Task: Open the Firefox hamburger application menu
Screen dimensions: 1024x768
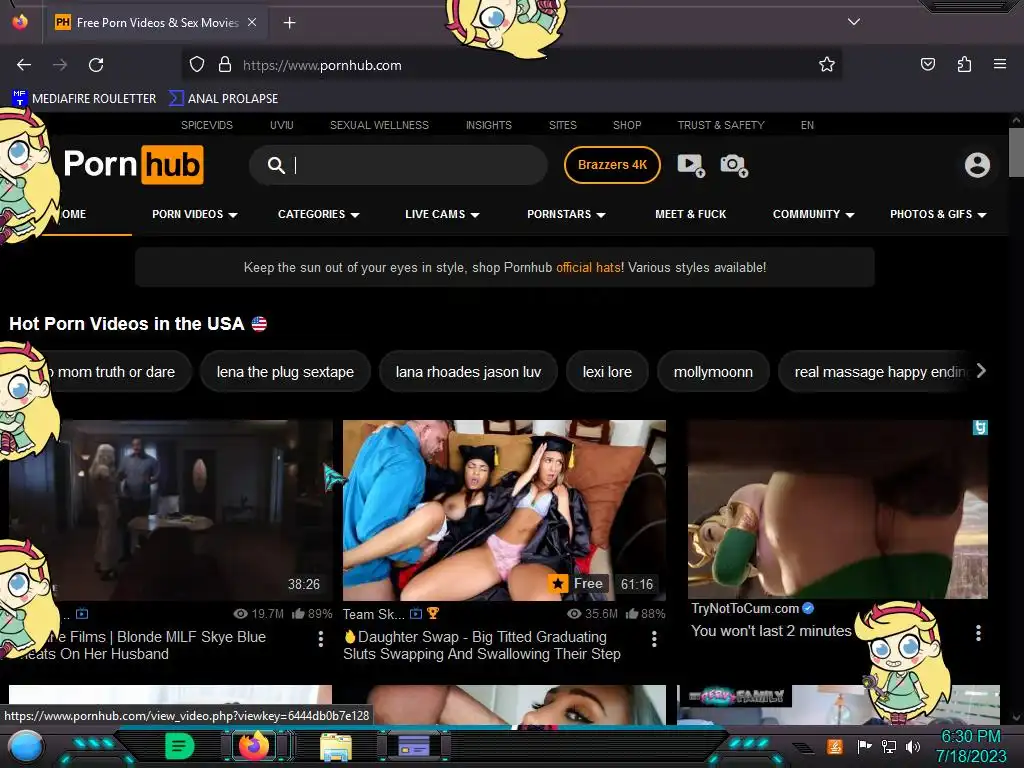Action: click(999, 64)
